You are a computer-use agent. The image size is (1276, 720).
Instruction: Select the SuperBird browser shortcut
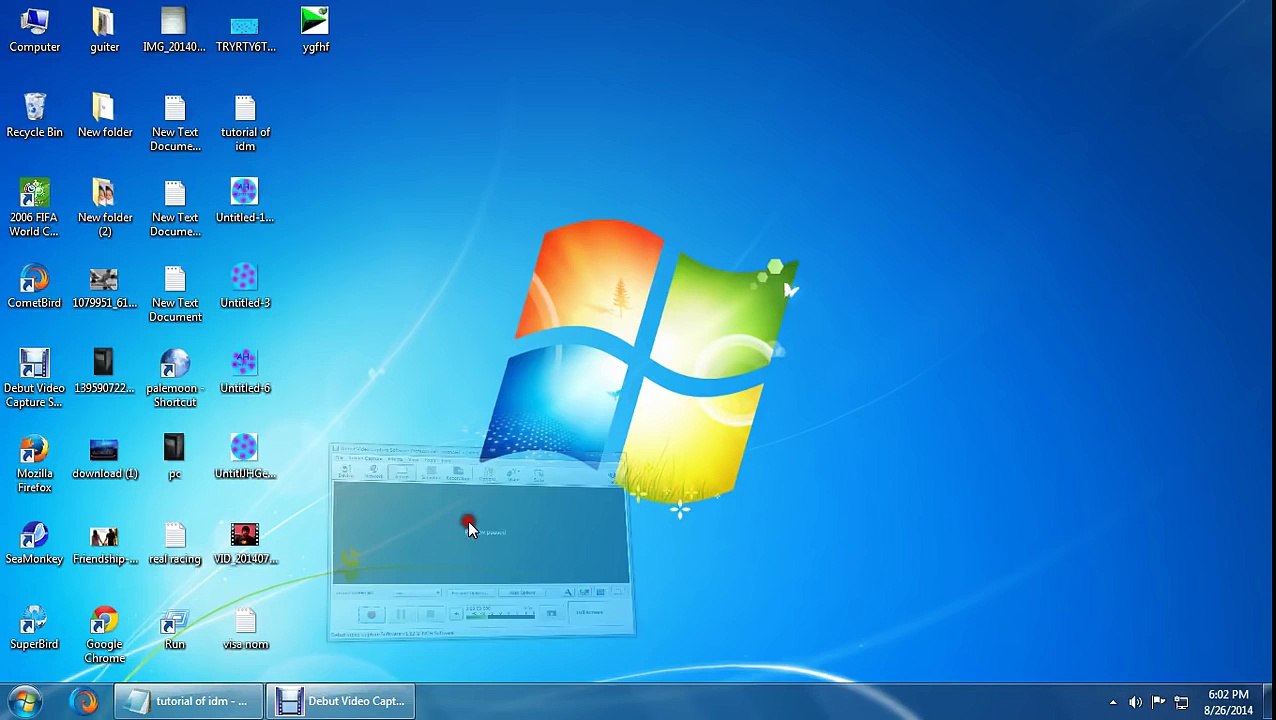pos(34,627)
